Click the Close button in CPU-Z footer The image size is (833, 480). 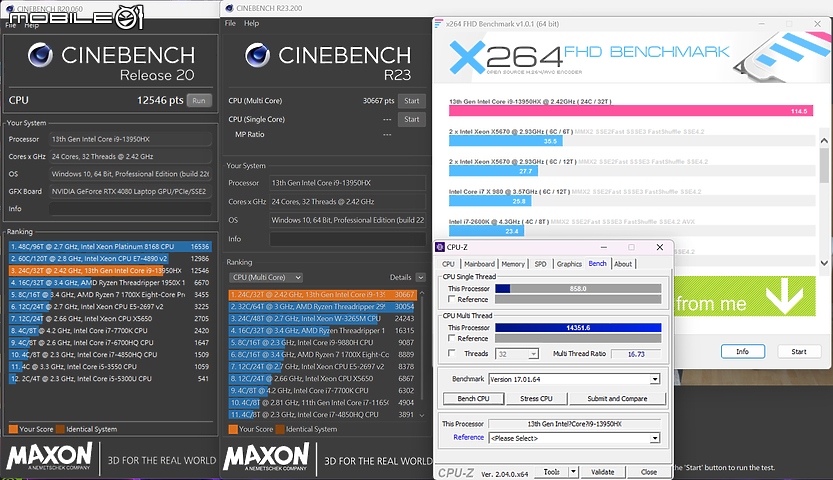[649, 472]
